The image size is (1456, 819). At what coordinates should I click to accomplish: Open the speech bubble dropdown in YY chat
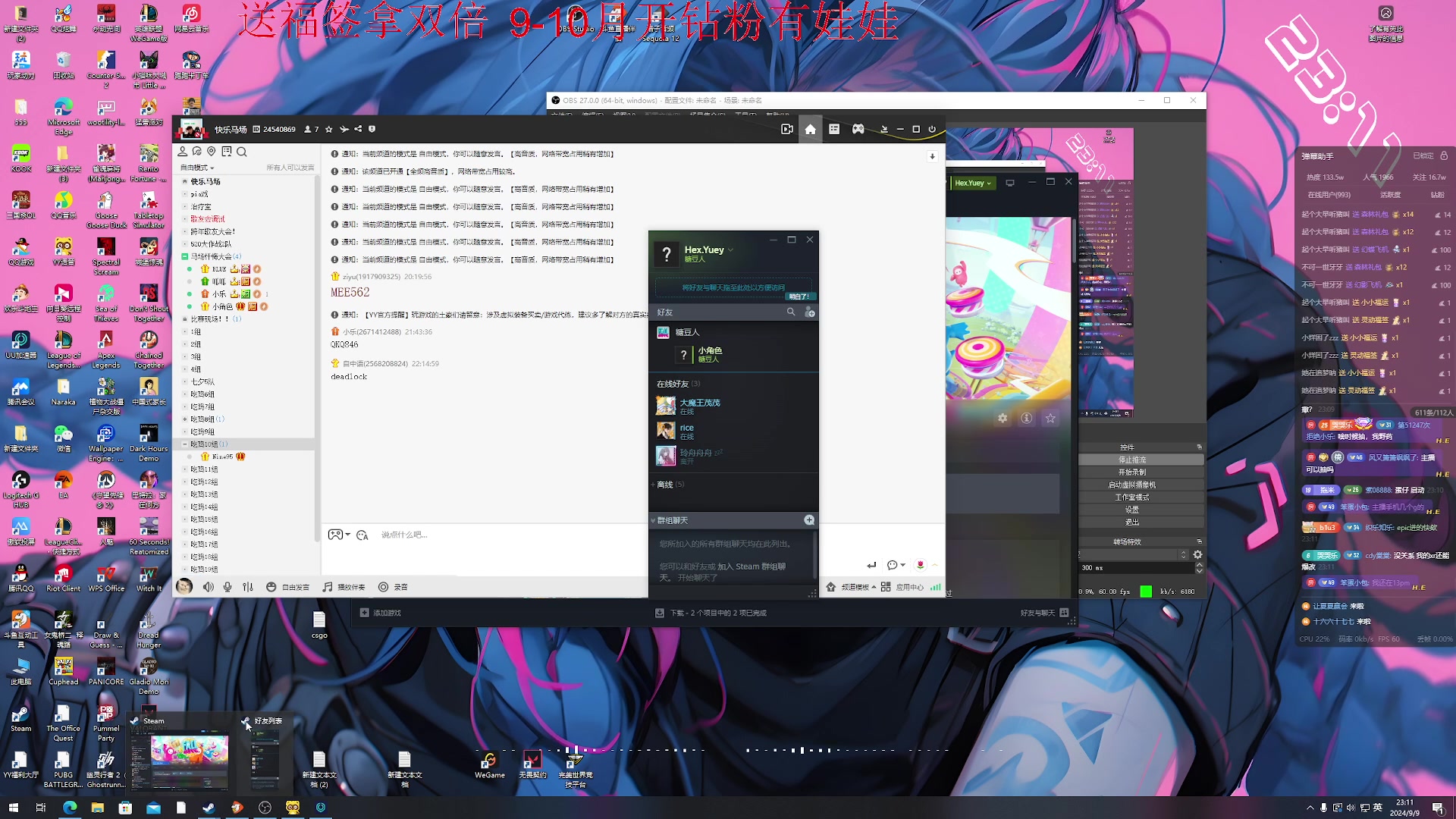click(x=896, y=565)
